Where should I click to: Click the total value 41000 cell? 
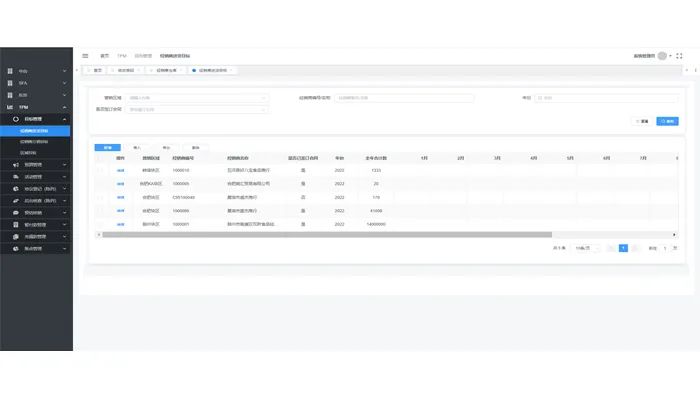coord(376,211)
